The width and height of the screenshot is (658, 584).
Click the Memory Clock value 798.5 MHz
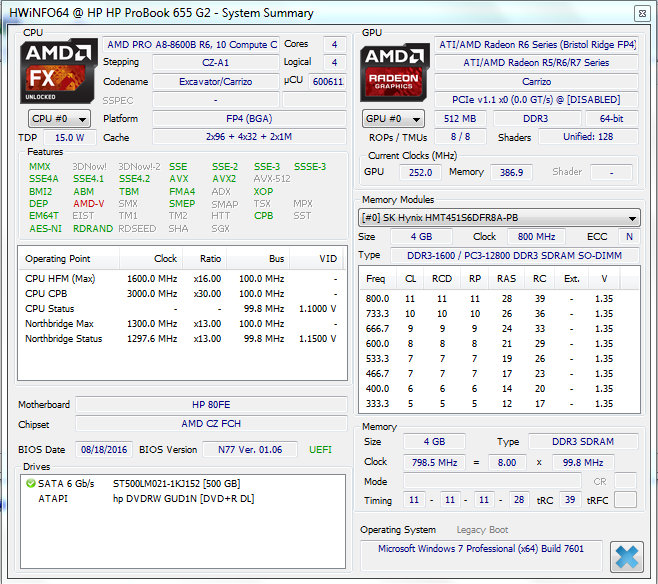coord(434,462)
